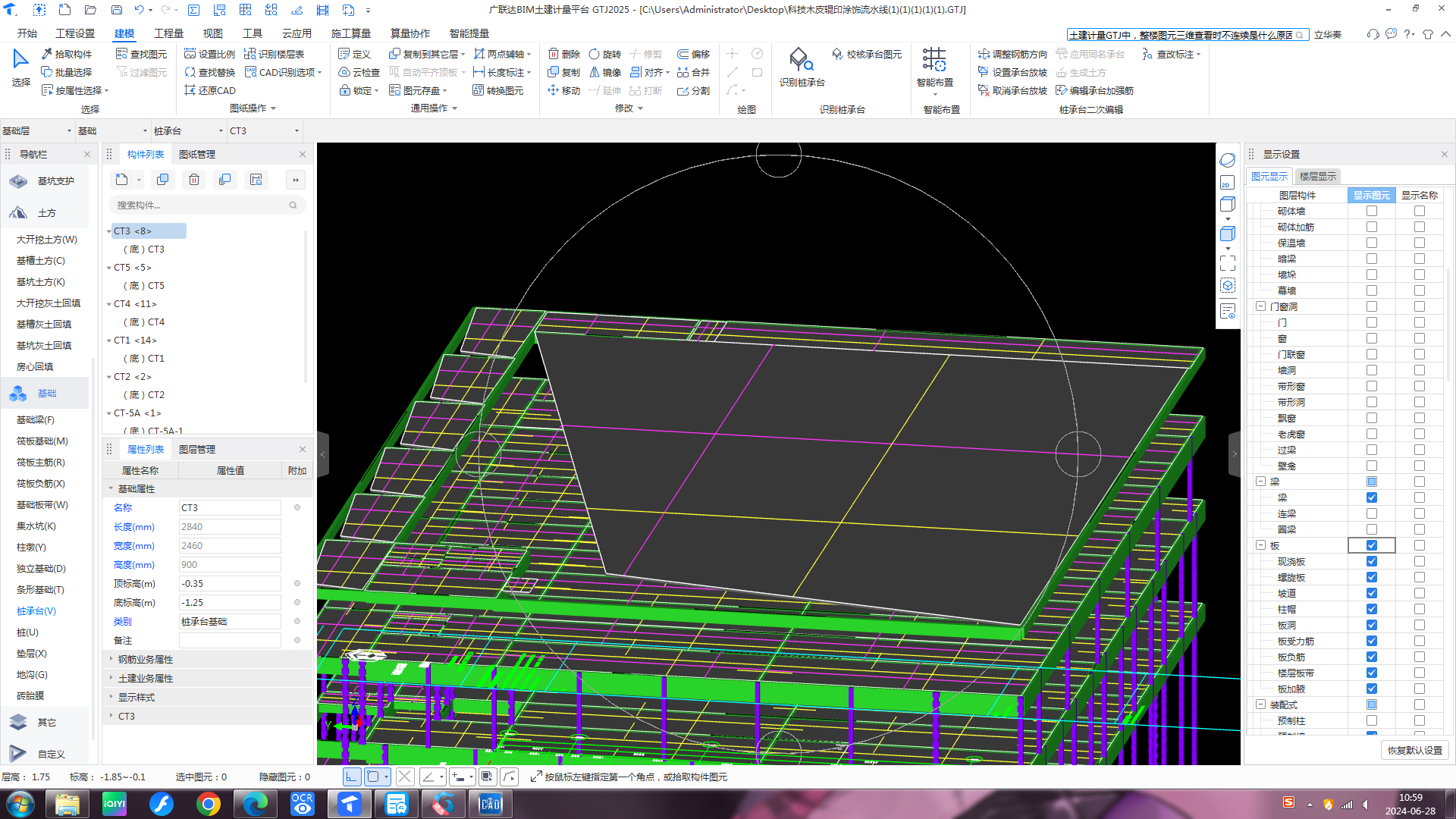Click 还原CAD restore tool
The height and width of the screenshot is (819, 1456).
coord(210,90)
